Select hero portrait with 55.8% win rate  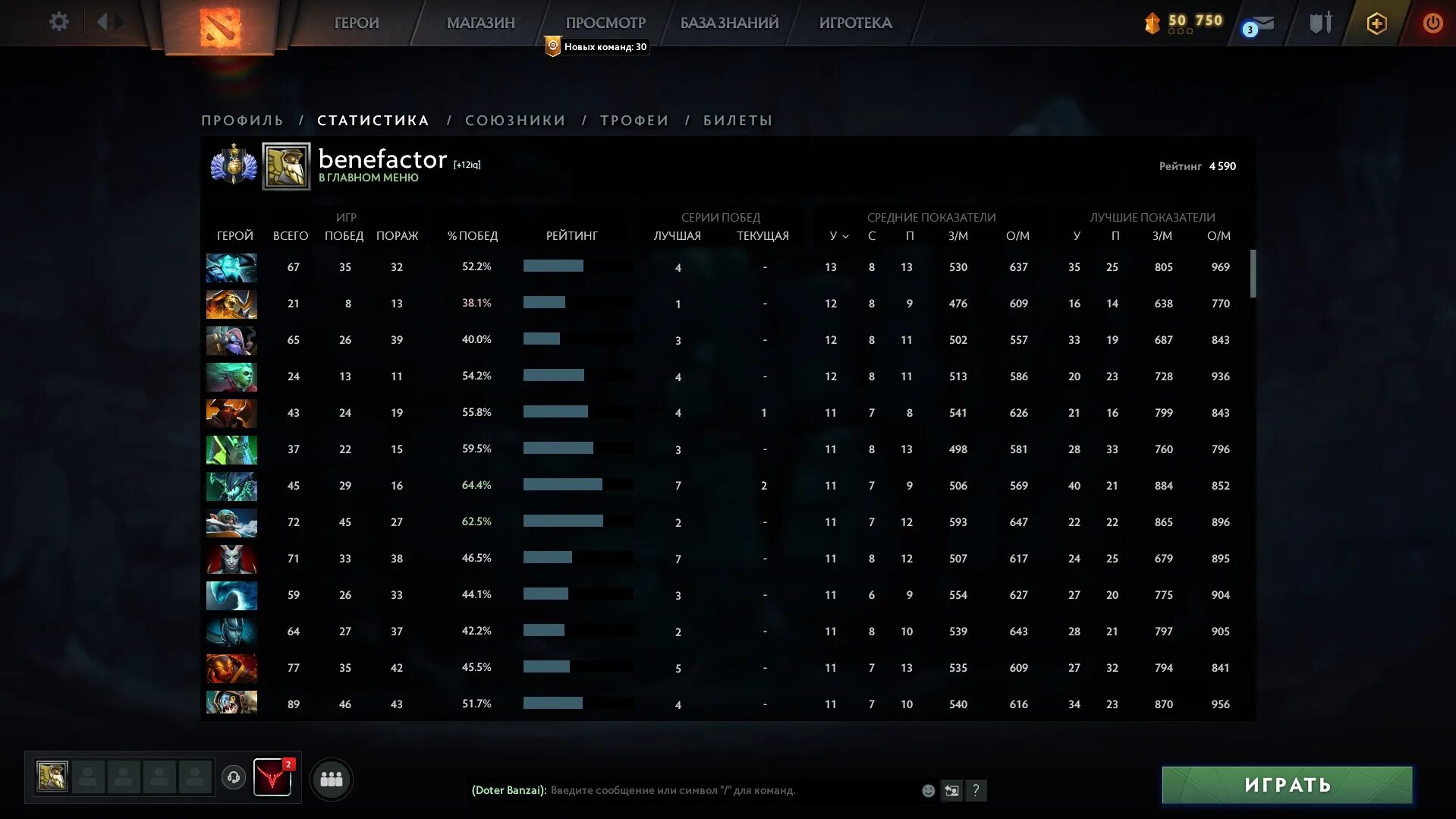pos(231,414)
